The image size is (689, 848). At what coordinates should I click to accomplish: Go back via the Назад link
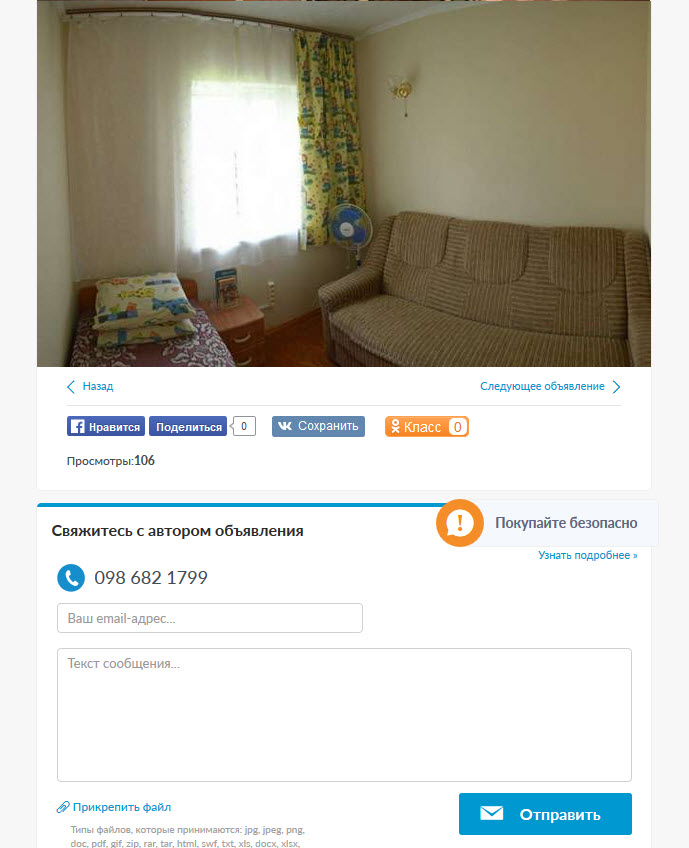[x=97, y=386]
